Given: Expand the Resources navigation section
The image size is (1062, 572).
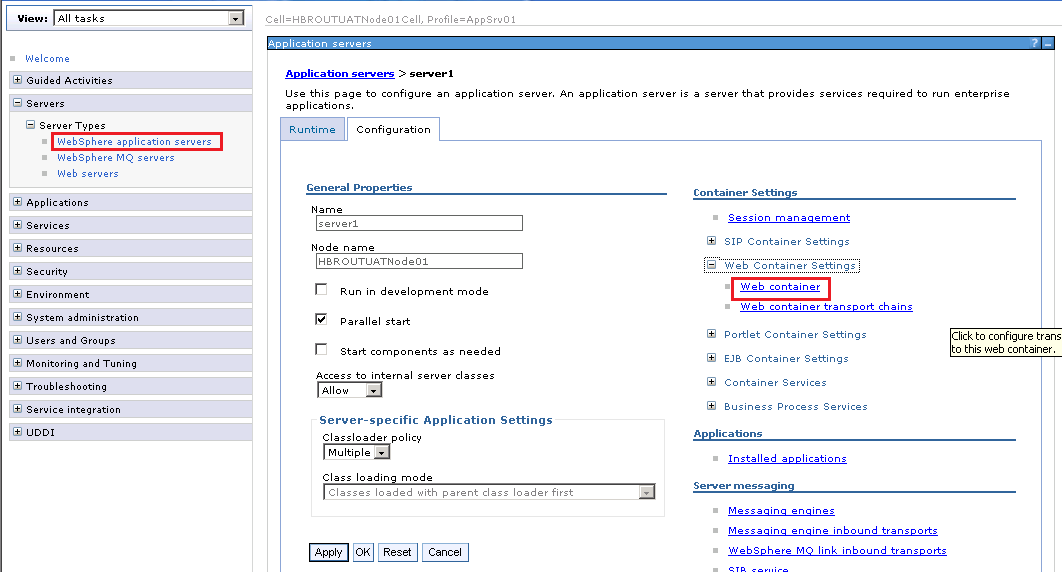Looking at the screenshot, I should point(18,248).
